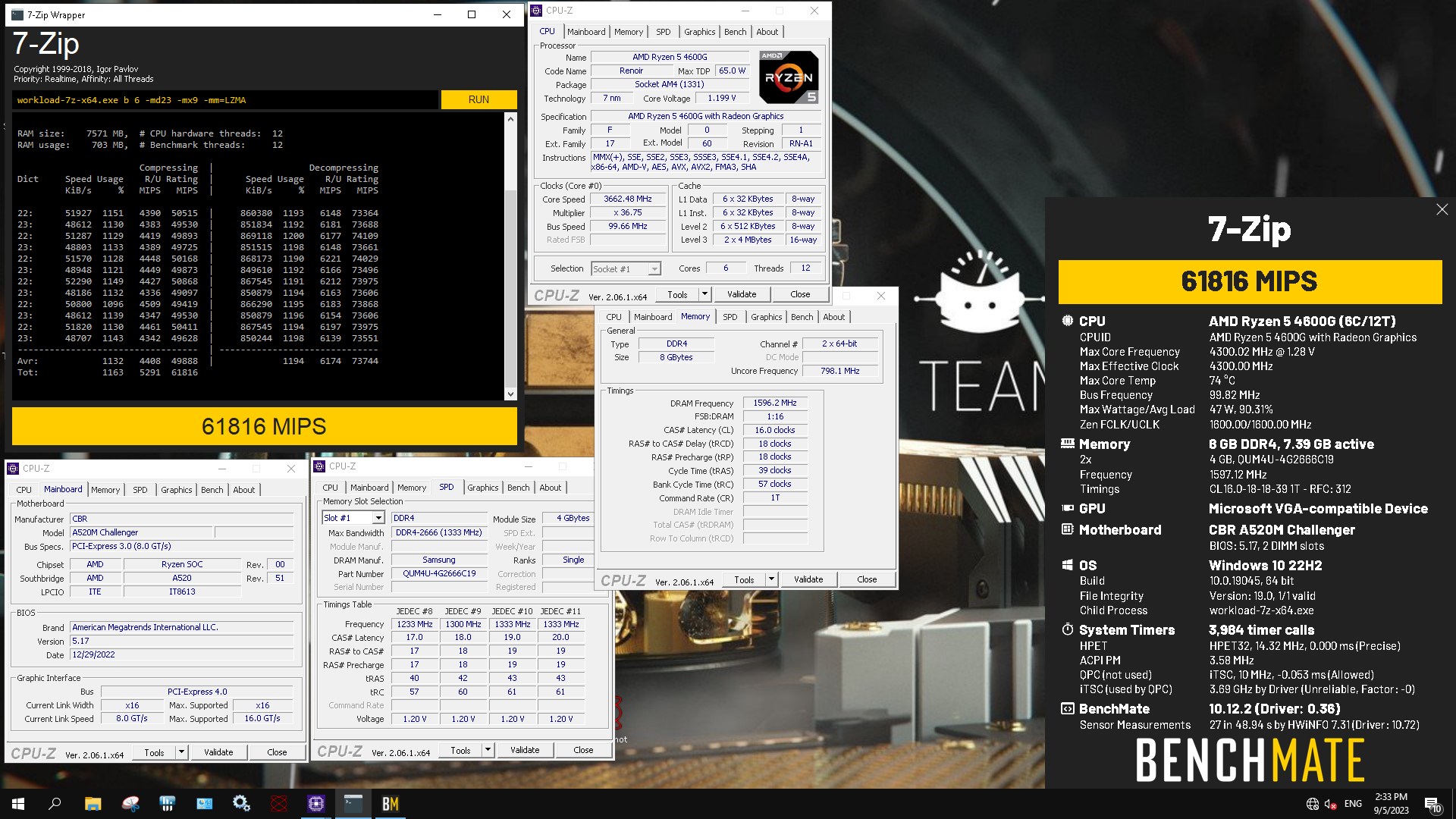Open the Windows Start menu
The image size is (1456, 819).
coord(18,804)
